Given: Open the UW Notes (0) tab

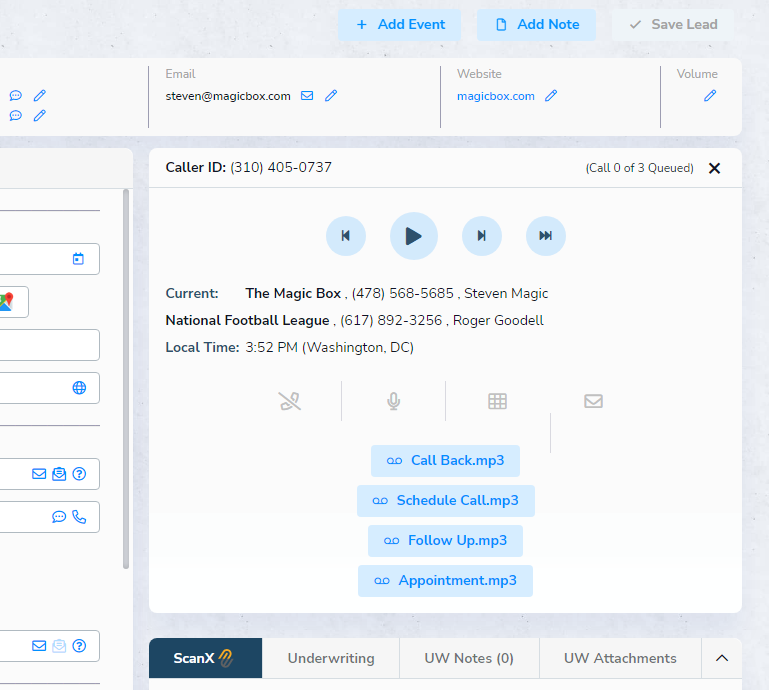Looking at the screenshot, I should pyautogui.click(x=469, y=658).
